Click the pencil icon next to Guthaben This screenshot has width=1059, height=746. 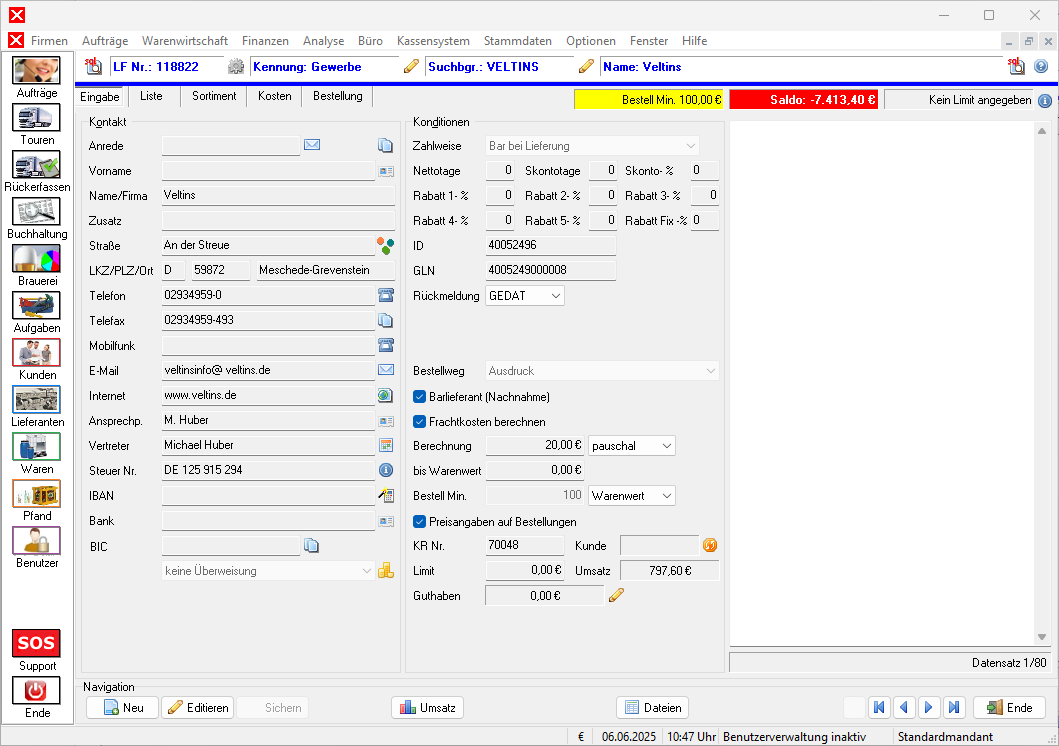coord(616,596)
